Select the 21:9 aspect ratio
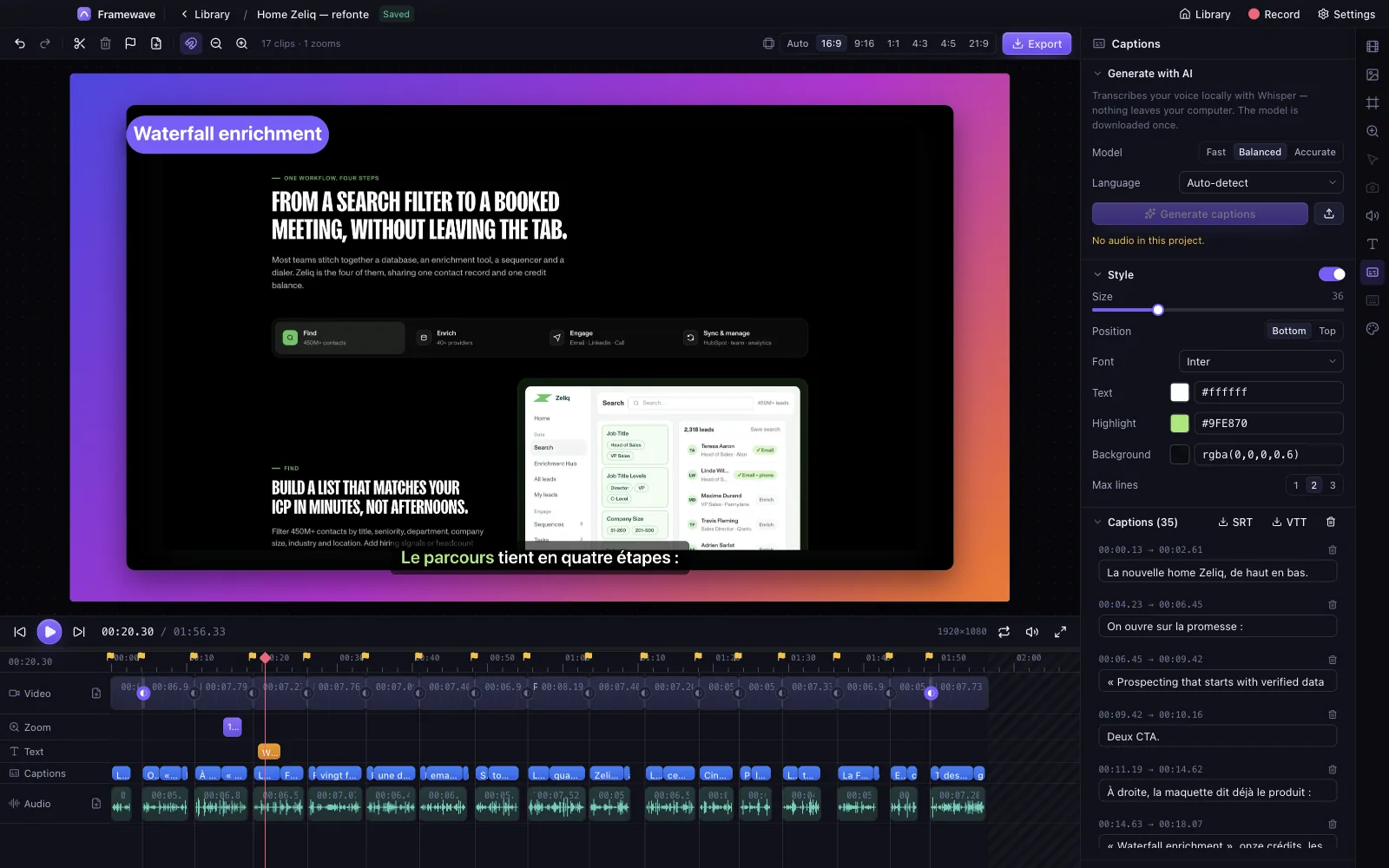1389x868 pixels. click(x=978, y=43)
